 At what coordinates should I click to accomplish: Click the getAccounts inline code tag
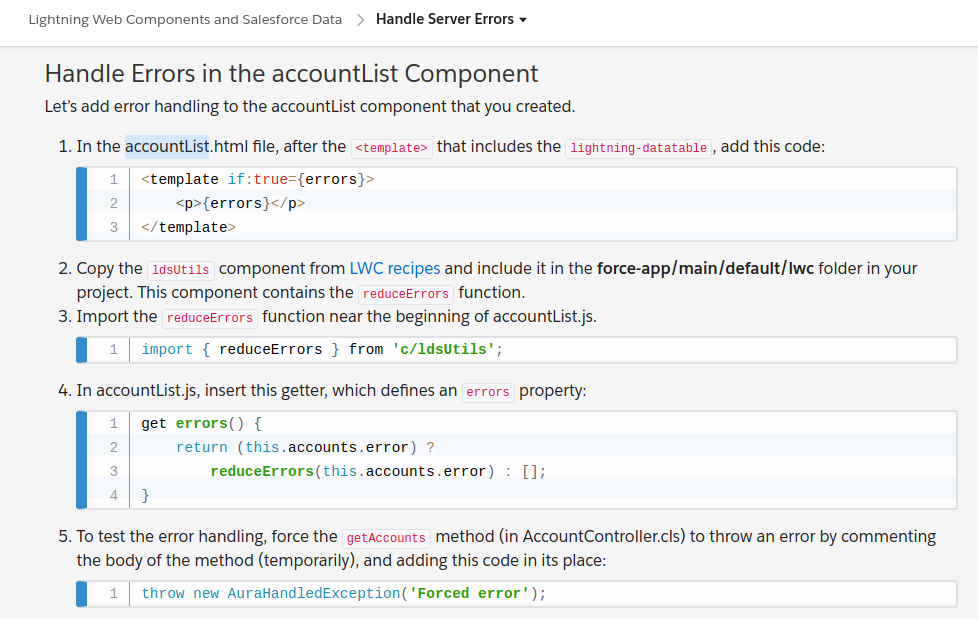pos(387,538)
